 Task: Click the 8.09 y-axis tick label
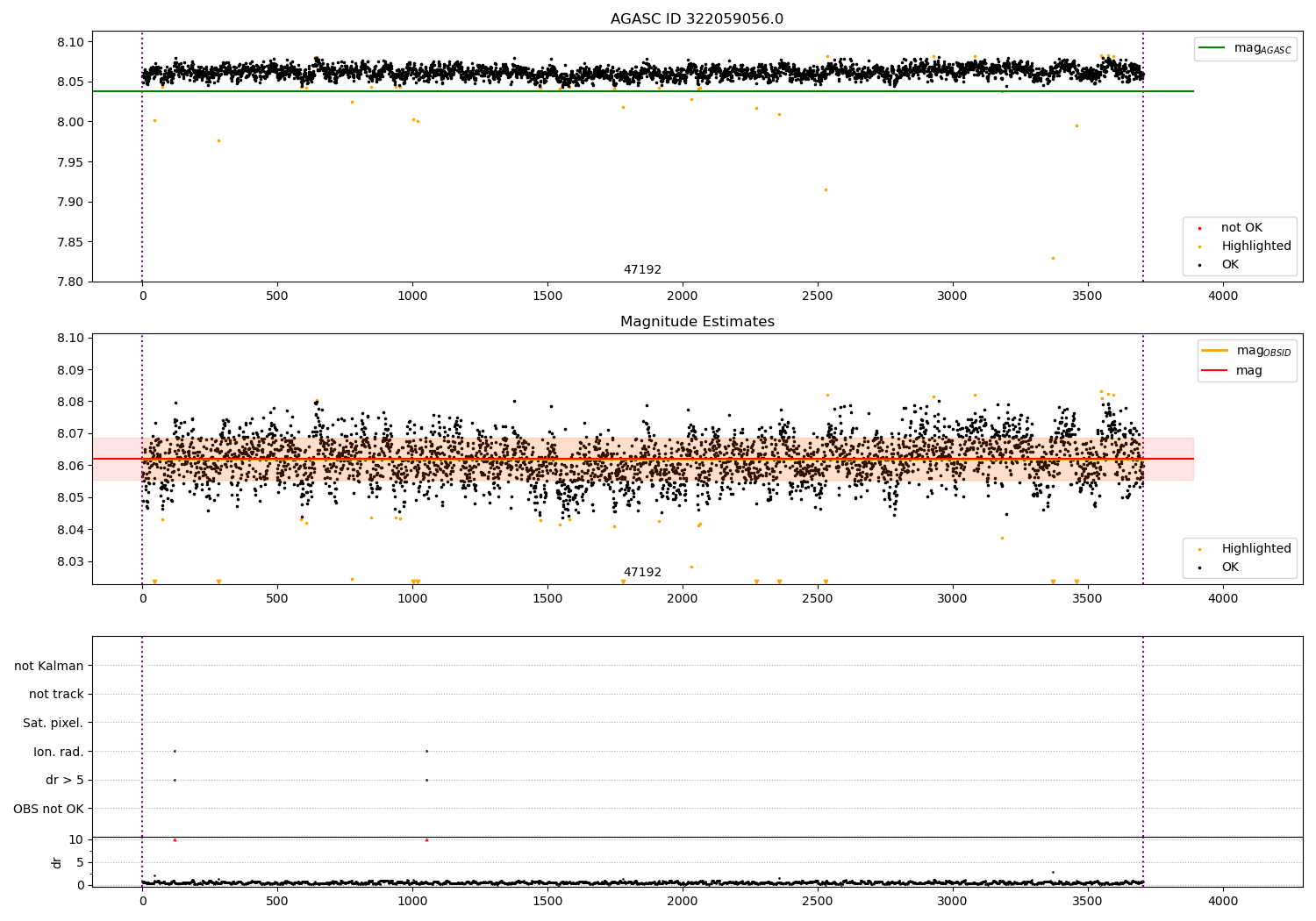(69, 370)
